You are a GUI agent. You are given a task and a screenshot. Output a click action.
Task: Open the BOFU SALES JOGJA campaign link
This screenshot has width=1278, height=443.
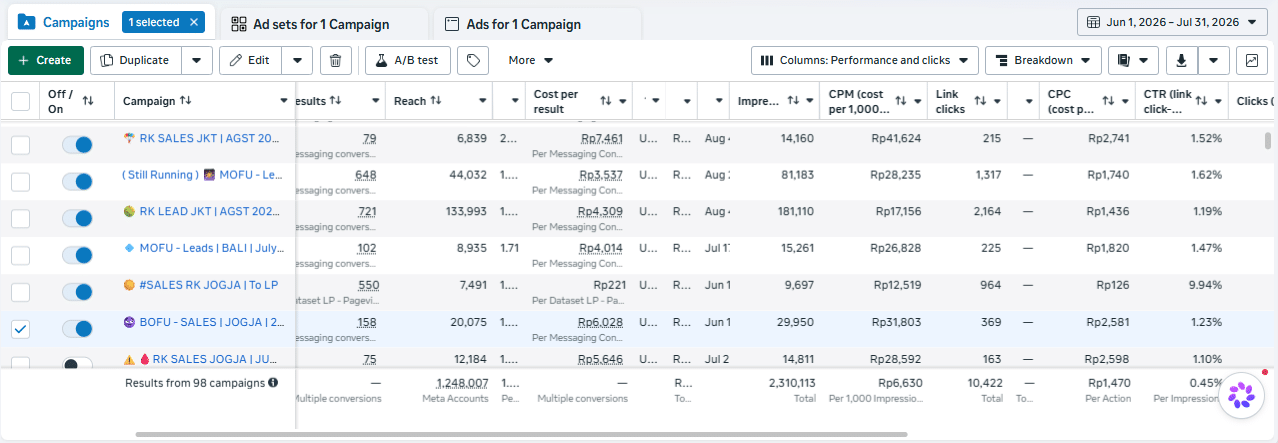click(211, 322)
